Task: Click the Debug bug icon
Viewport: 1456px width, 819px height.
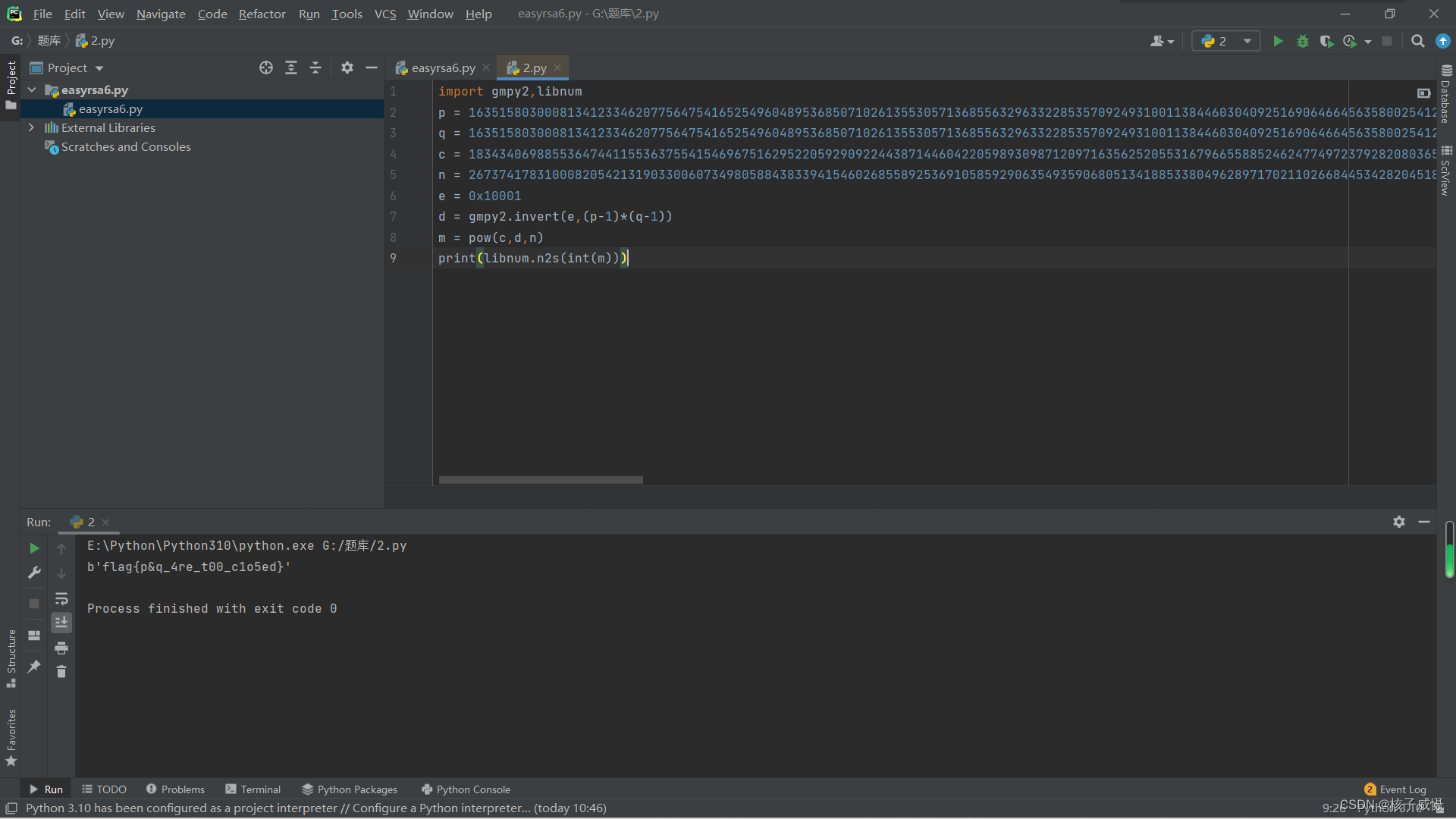Action: [x=1302, y=41]
